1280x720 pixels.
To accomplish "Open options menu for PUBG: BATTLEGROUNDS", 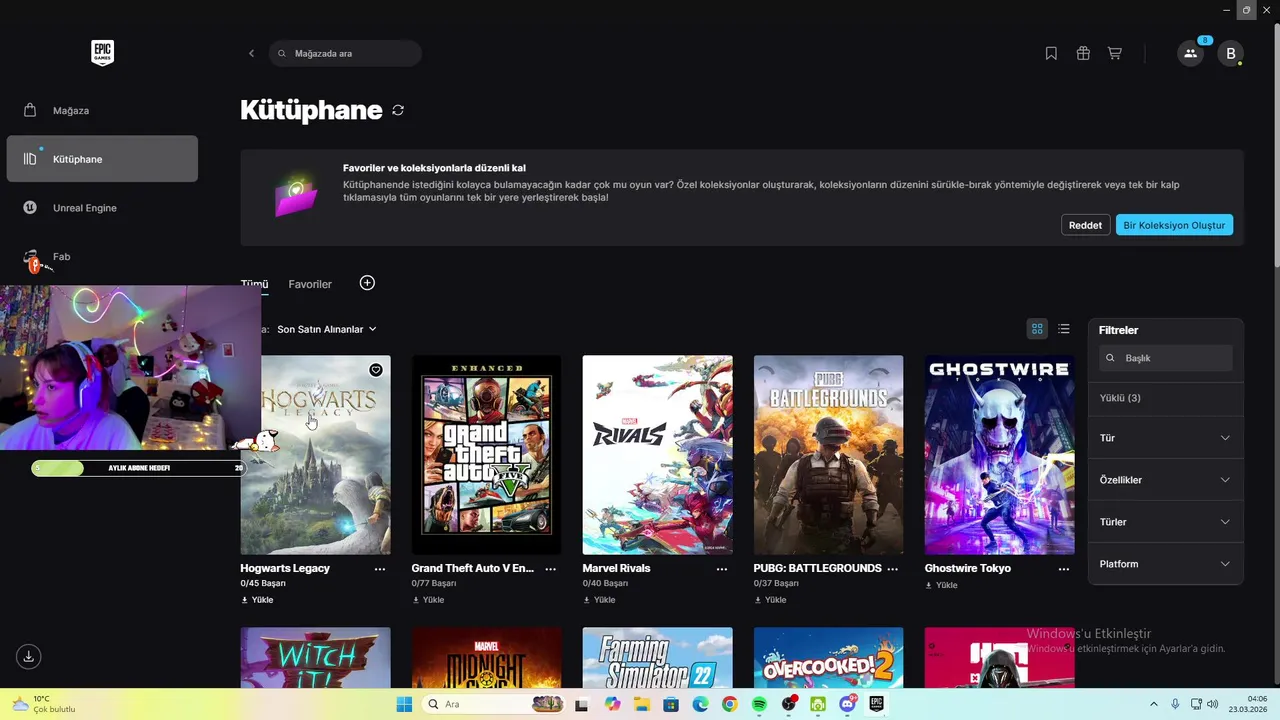I will coord(893,568).
